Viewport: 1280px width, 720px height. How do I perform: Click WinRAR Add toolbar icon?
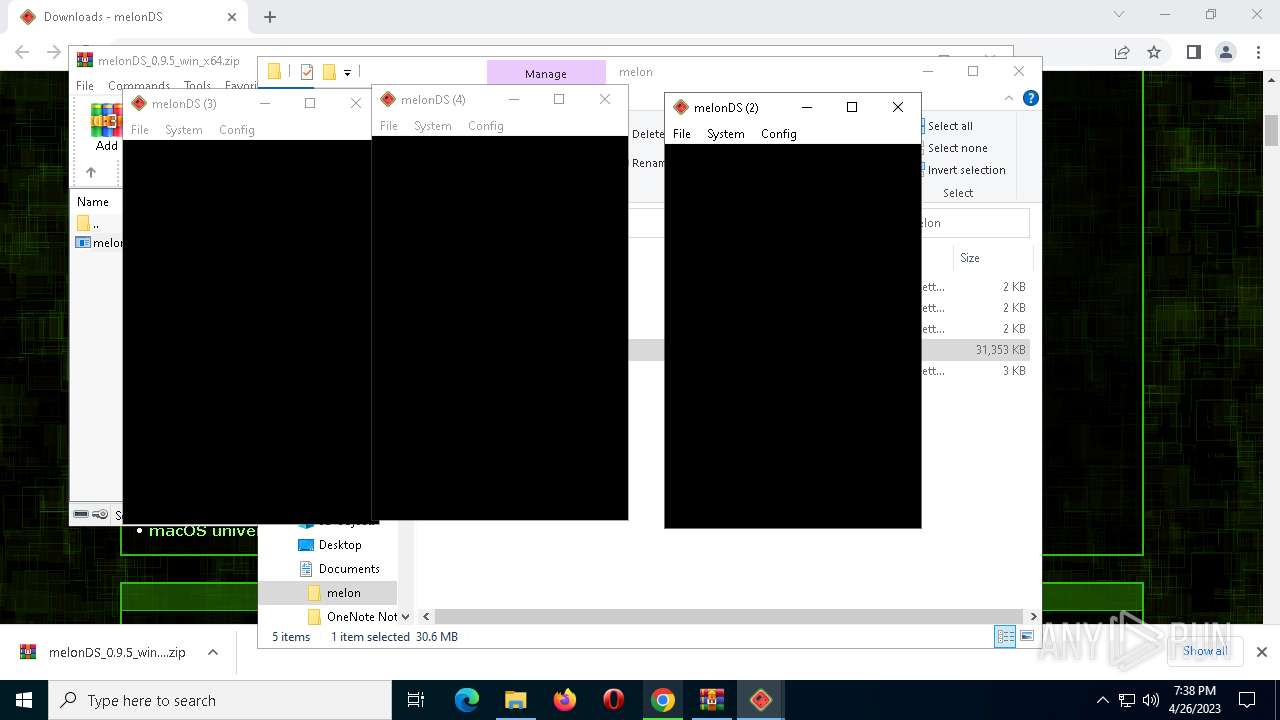pos(106,127)
